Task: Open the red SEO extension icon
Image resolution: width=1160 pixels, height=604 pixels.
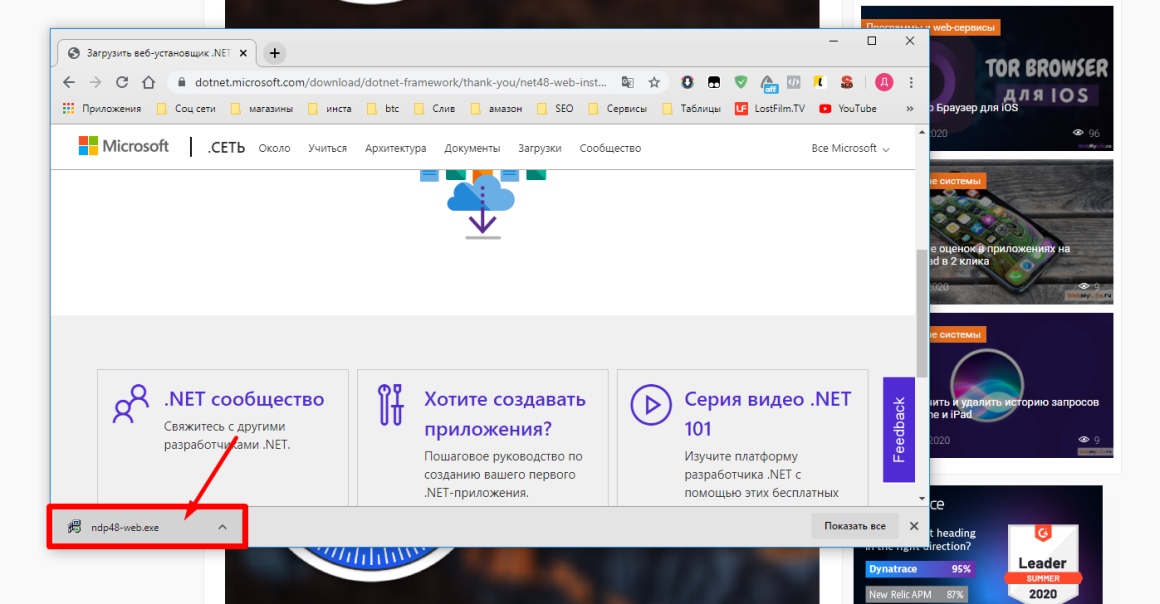Action: [x=847, y=82]
